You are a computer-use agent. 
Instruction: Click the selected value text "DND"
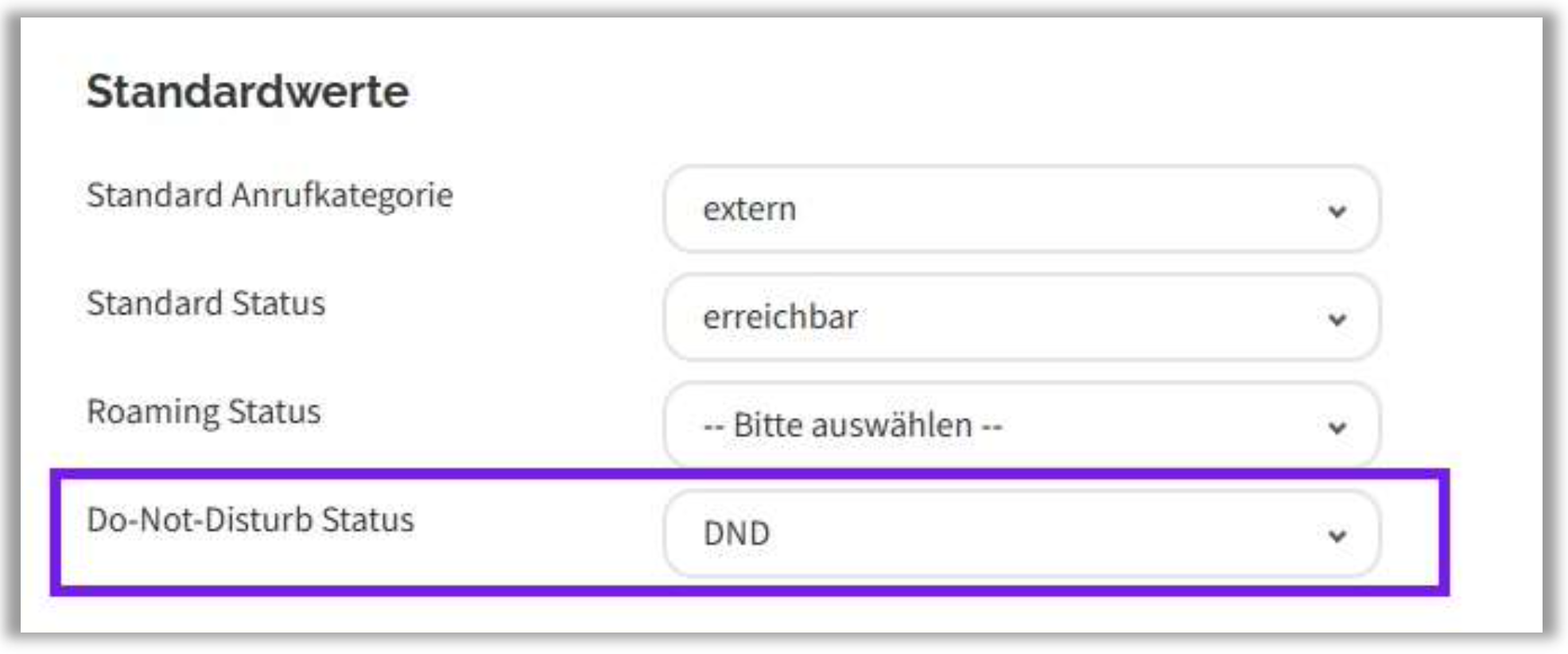pyautogui.click(x=736, y=534)
